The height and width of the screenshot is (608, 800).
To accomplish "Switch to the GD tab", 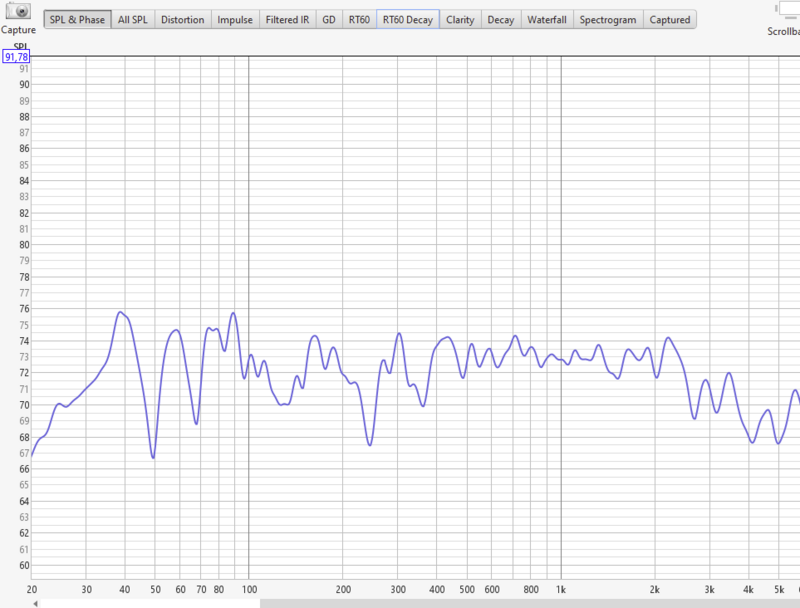I will [328, 20].
